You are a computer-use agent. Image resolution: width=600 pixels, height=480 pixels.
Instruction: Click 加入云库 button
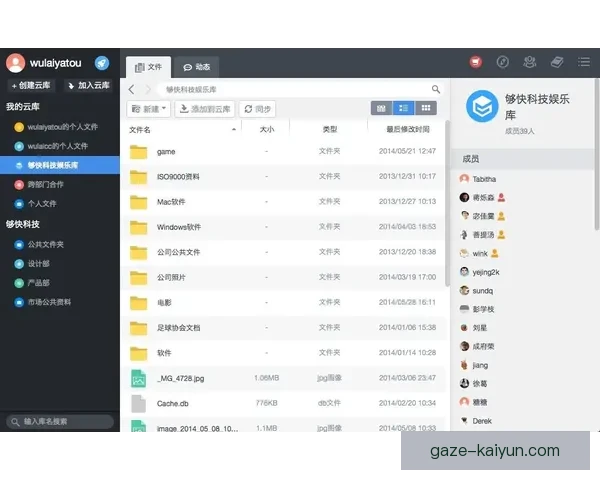click(x=89, y=85)
